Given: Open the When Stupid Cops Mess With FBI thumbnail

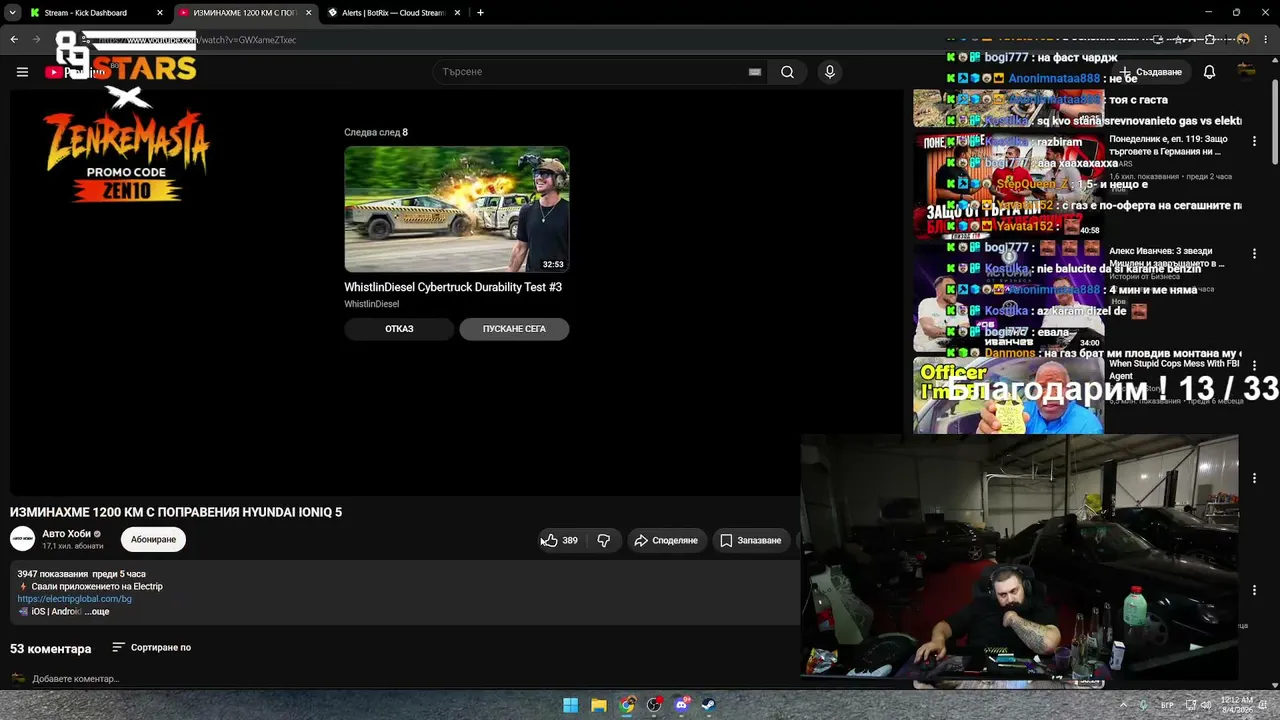Looking at the screenshot, I should [1009, 395].
